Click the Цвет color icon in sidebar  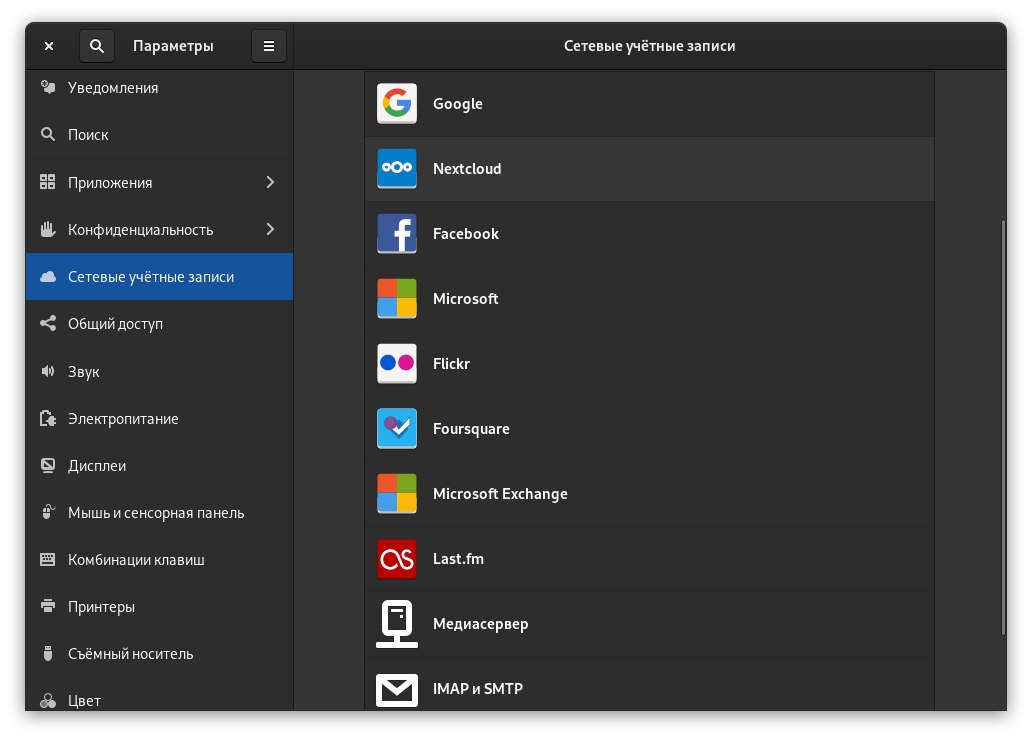[47, 700]
